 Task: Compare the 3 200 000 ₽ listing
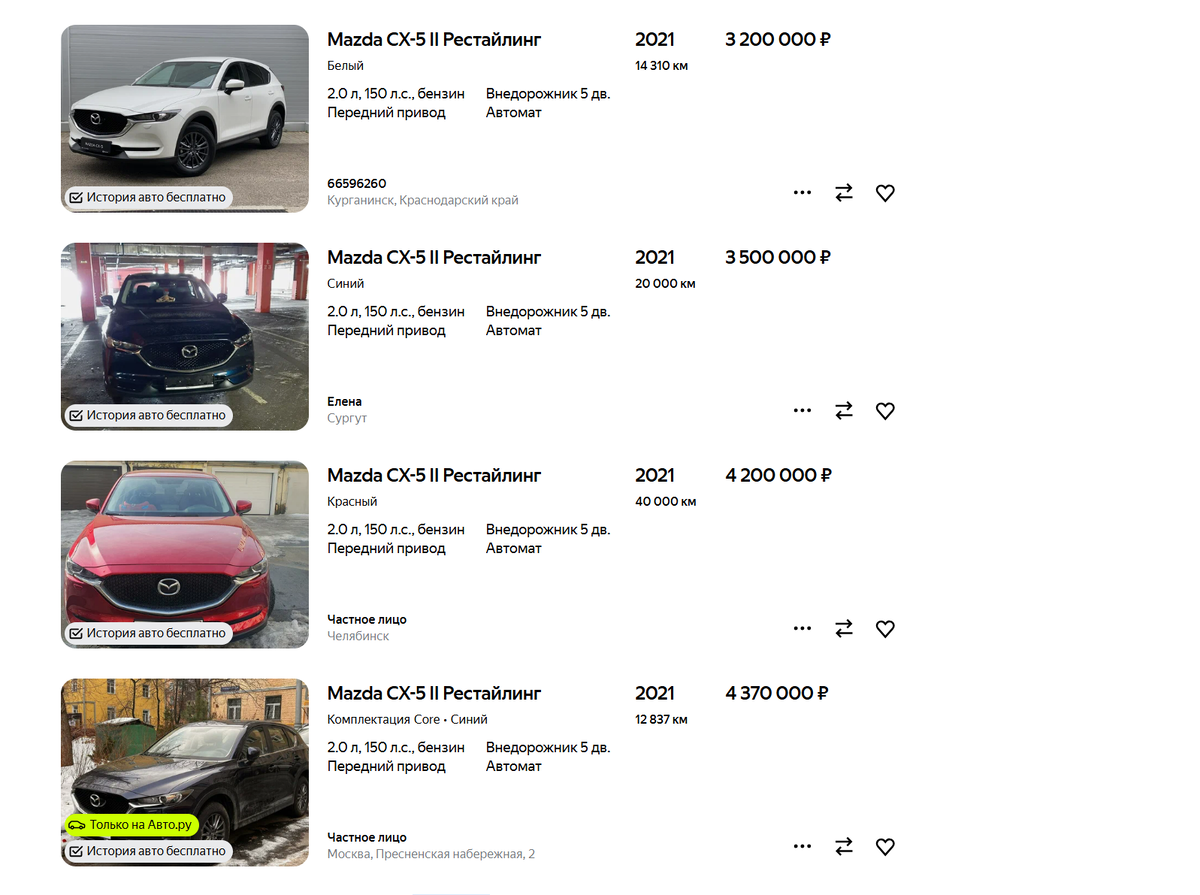(844, 193)
